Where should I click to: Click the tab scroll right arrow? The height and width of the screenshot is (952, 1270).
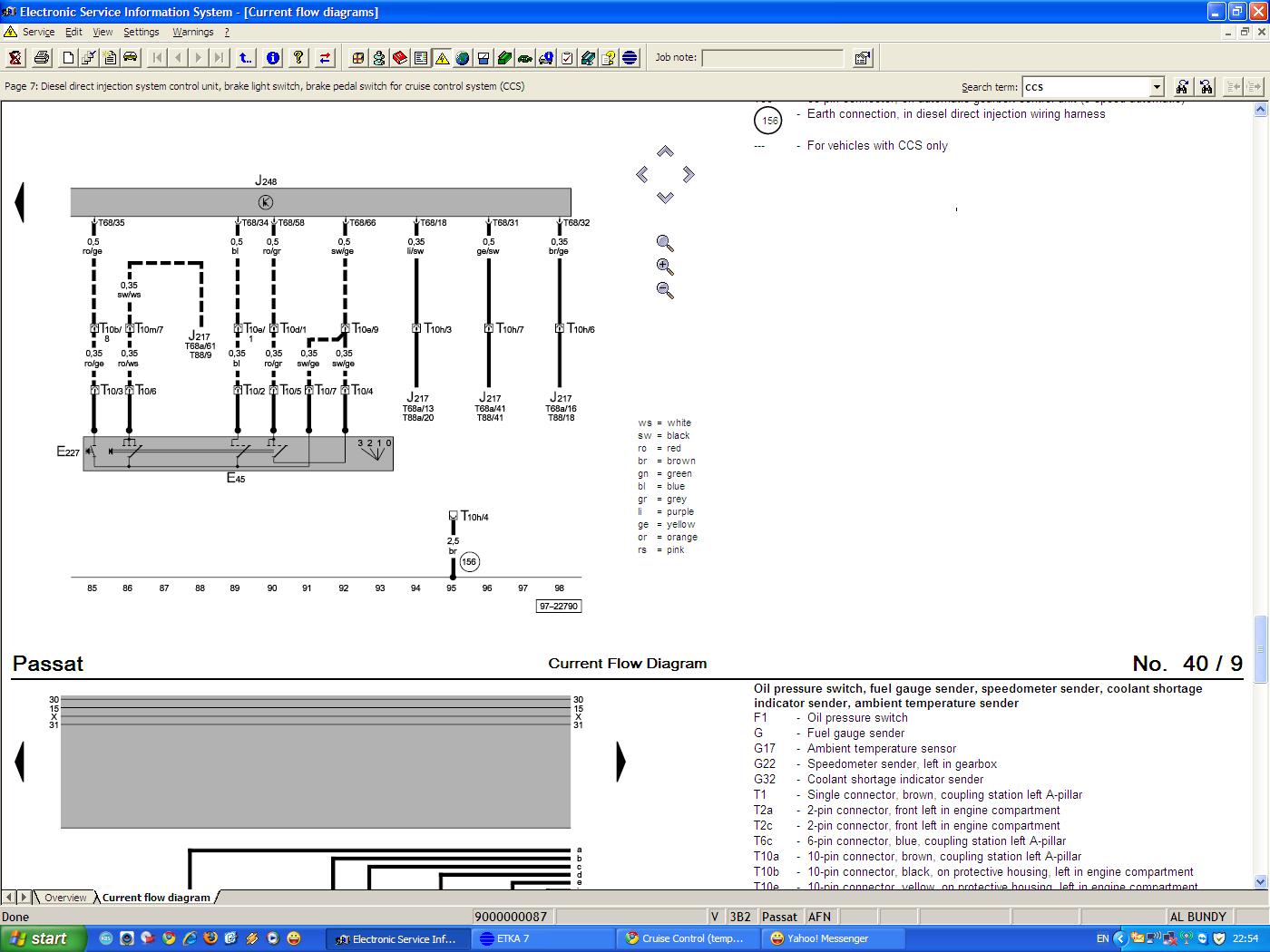(x=24, y=897)
